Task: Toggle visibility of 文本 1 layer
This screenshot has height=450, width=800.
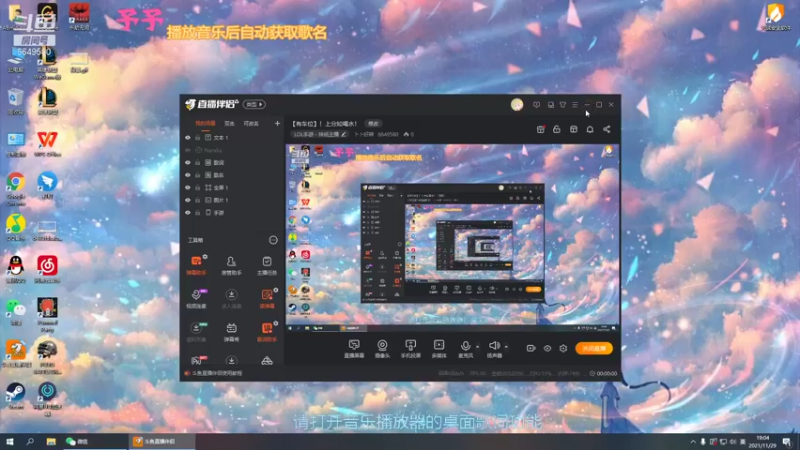Action: [x=188, y=138]
